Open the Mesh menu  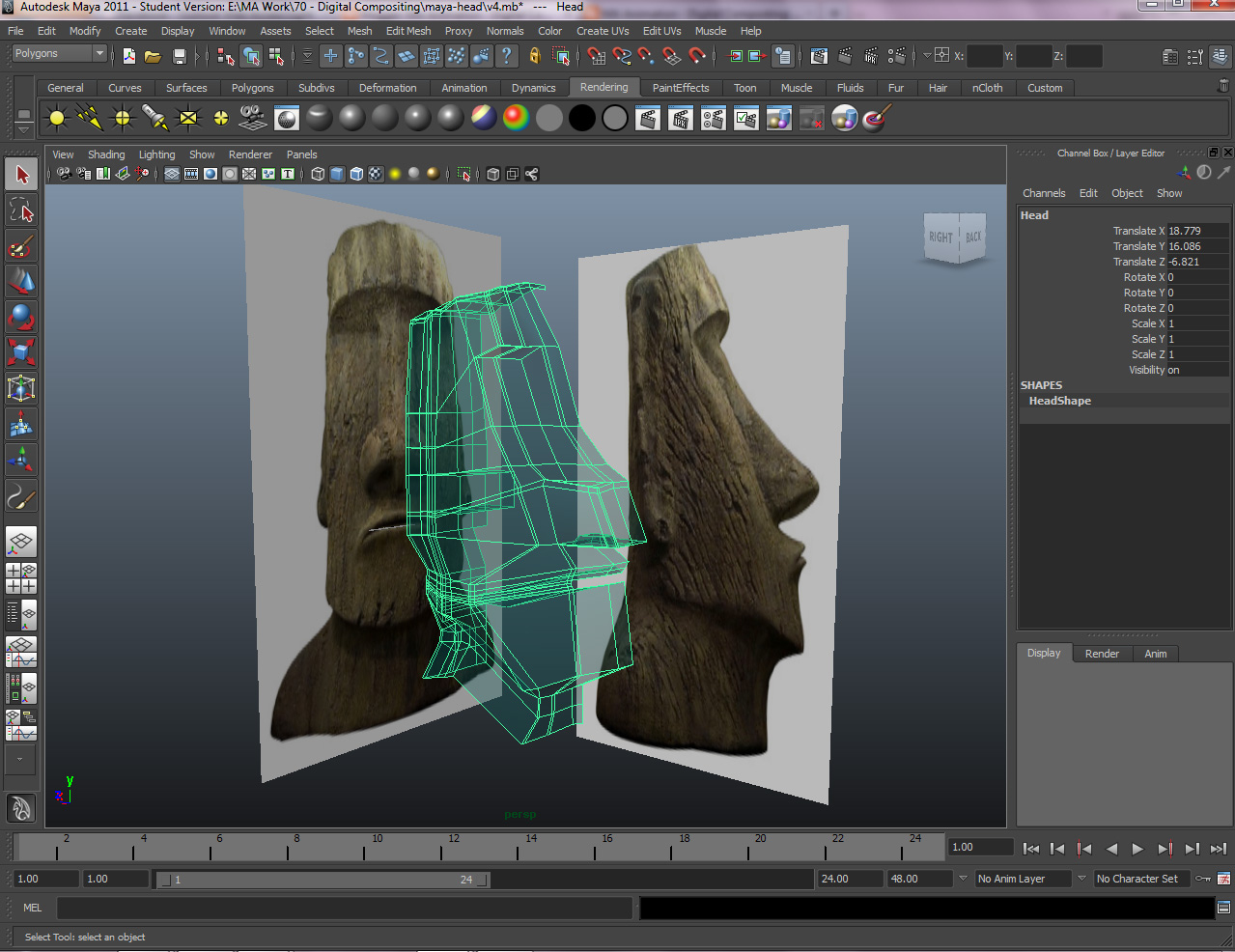tap(359, 30)
